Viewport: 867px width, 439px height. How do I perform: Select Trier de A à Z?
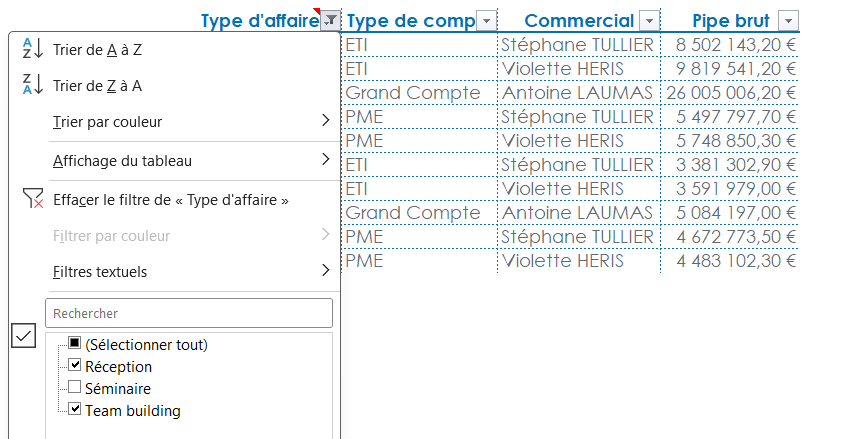(x=98, y=50)
